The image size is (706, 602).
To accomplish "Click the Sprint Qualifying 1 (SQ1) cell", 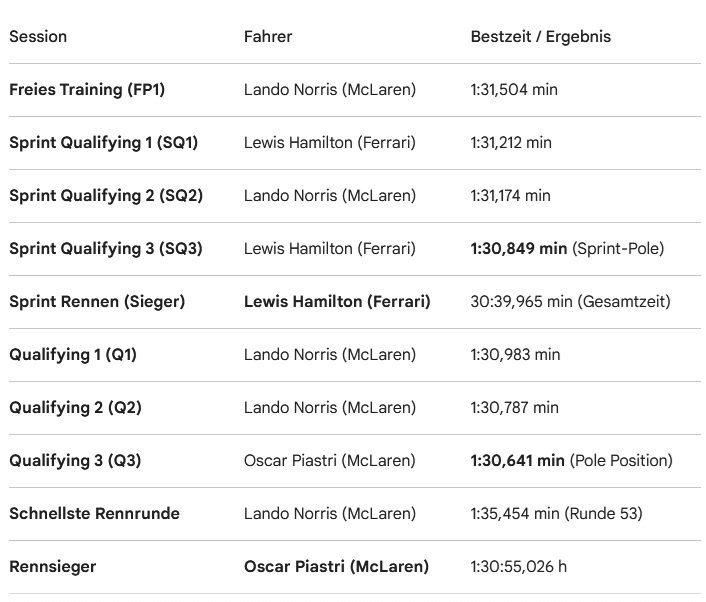I will click(103, 143).
